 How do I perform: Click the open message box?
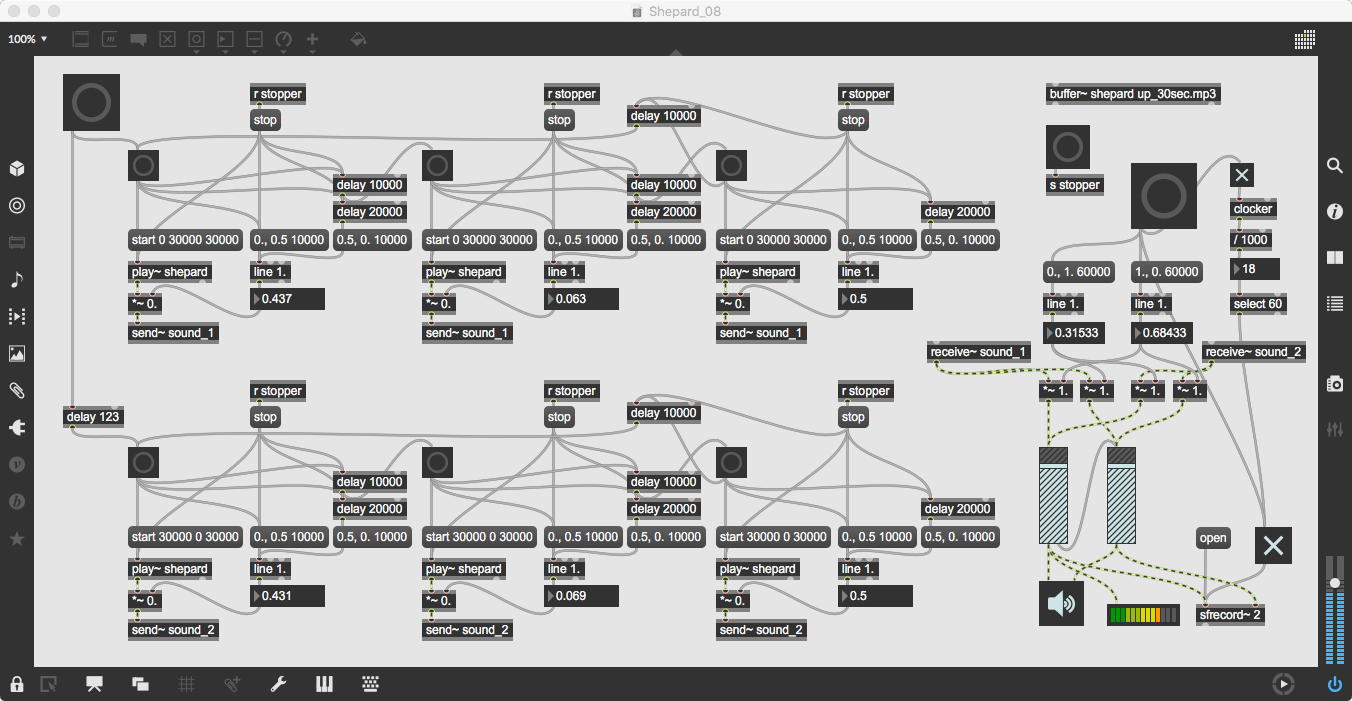pyautogui.click(x=1213, y=538)
